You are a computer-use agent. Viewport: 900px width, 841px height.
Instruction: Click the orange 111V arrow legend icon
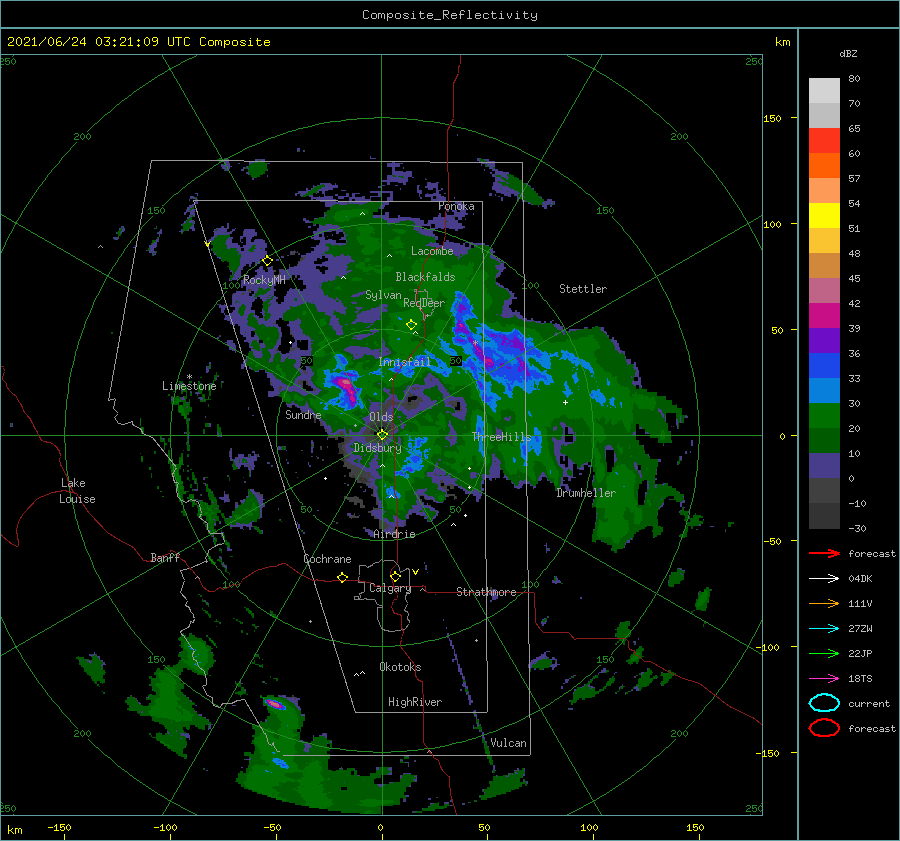pyautogui.click(x=824, y=603)
